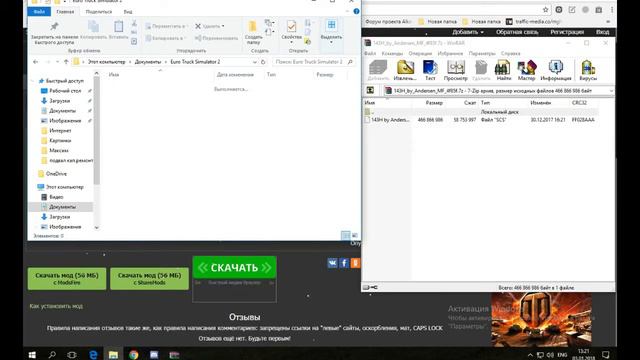Select Video folder in sidebar
Screen dimensions: 640x360
56,197
